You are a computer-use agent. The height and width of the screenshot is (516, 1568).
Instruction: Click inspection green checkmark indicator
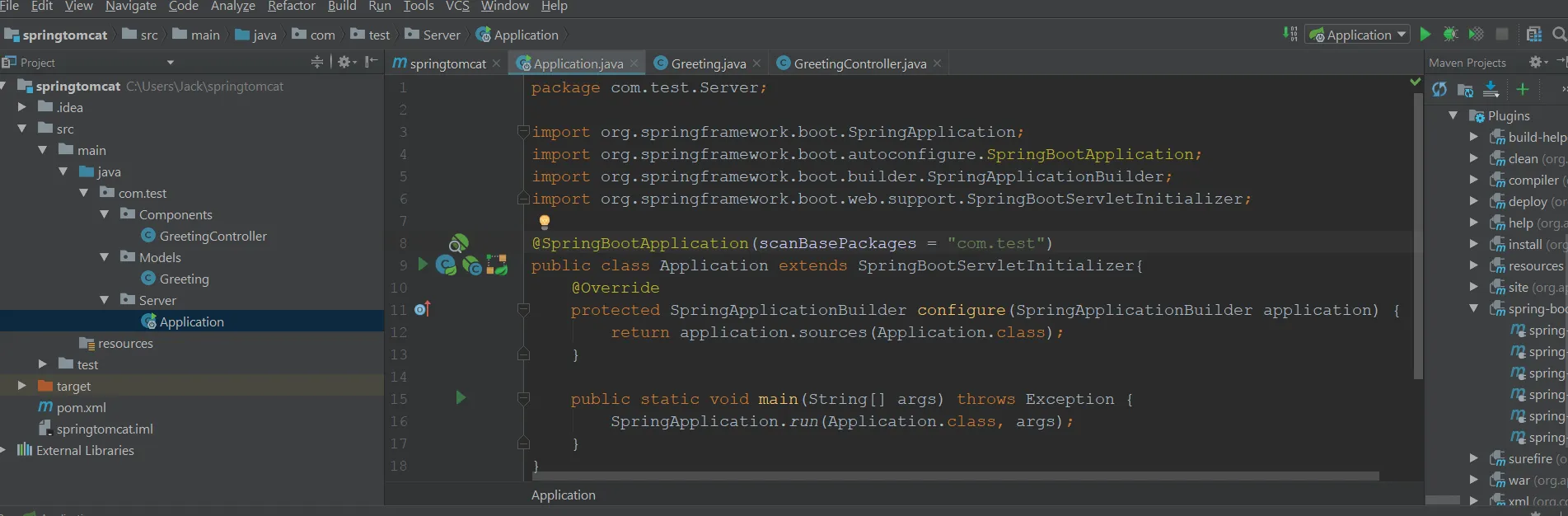1416,82
